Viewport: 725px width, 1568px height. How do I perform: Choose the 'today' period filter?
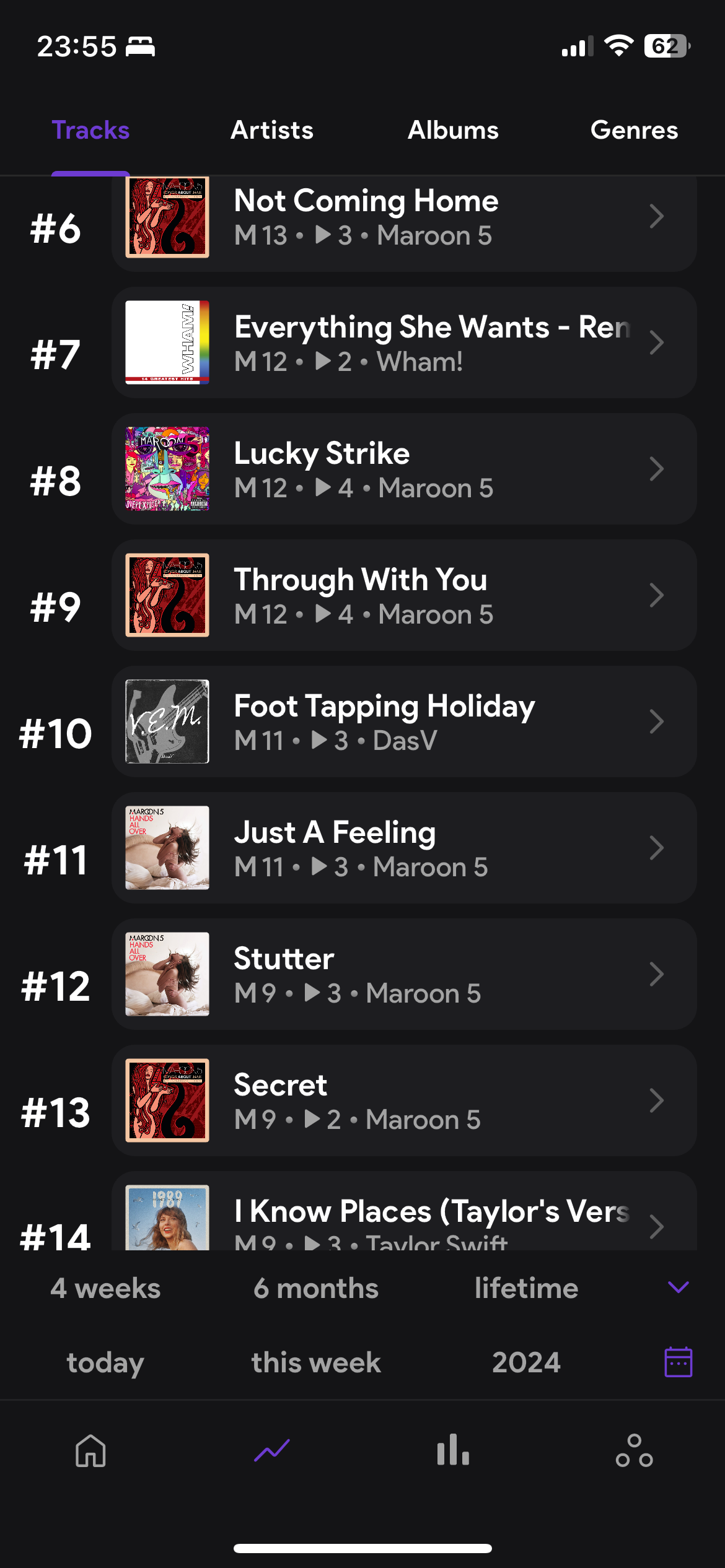click(x=105, y=1362)
